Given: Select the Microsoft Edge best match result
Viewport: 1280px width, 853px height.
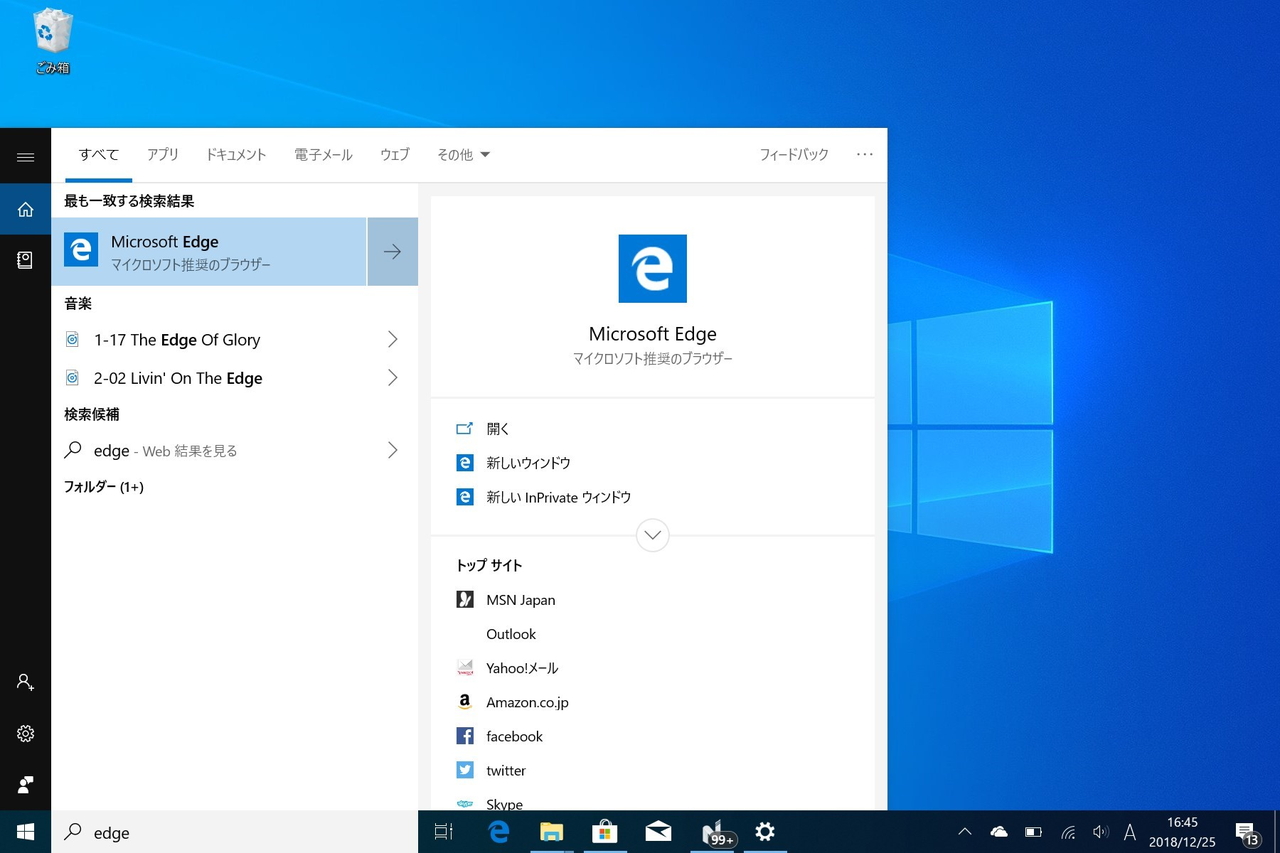Looking at the screenshot, I should [x=209, y=251].
